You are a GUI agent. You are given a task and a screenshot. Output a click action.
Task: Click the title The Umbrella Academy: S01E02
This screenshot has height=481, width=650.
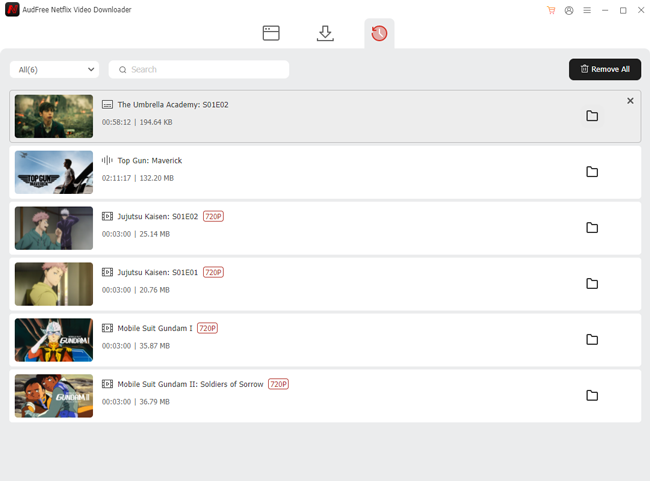[x=173, y=105]
